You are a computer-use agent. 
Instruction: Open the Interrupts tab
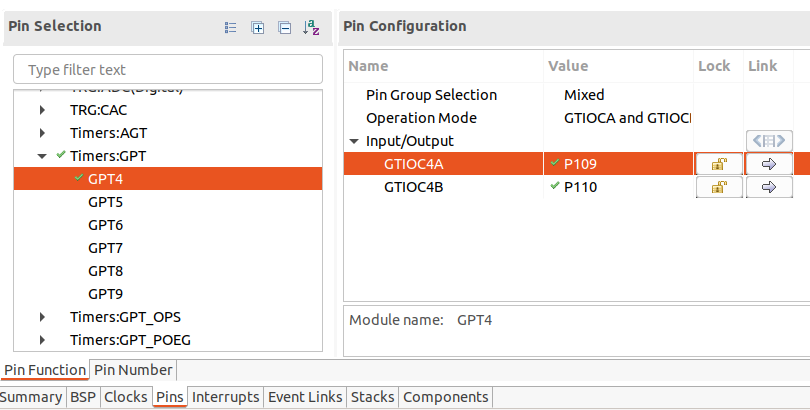[x=225, y=397]
